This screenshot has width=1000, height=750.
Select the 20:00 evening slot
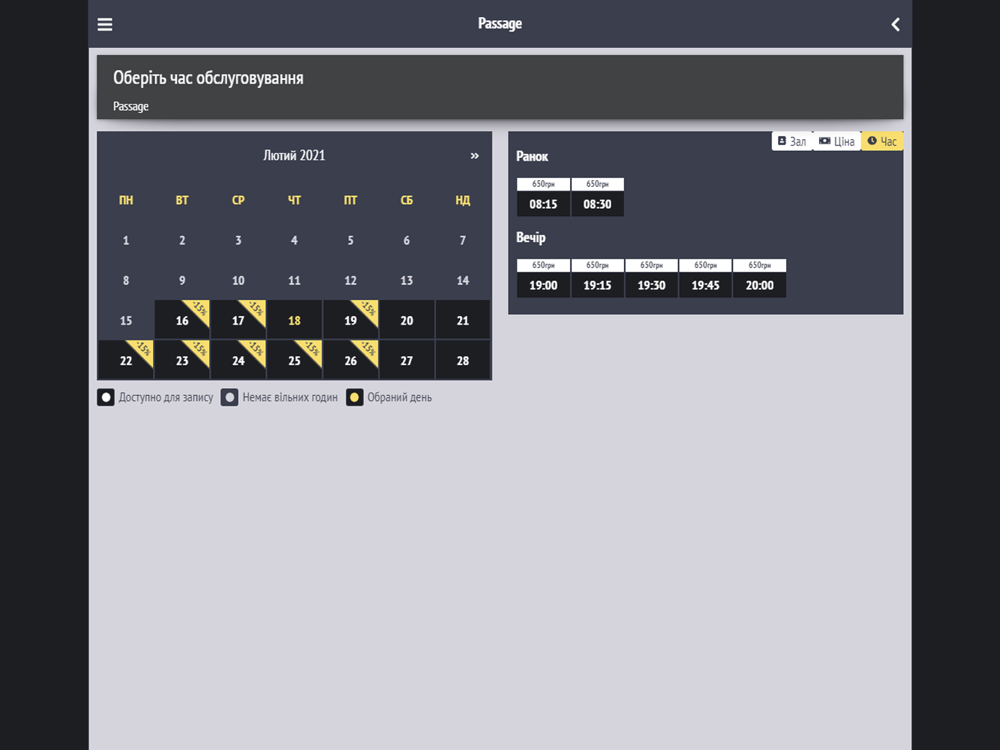pyautogui.click(x=760, y=278)
